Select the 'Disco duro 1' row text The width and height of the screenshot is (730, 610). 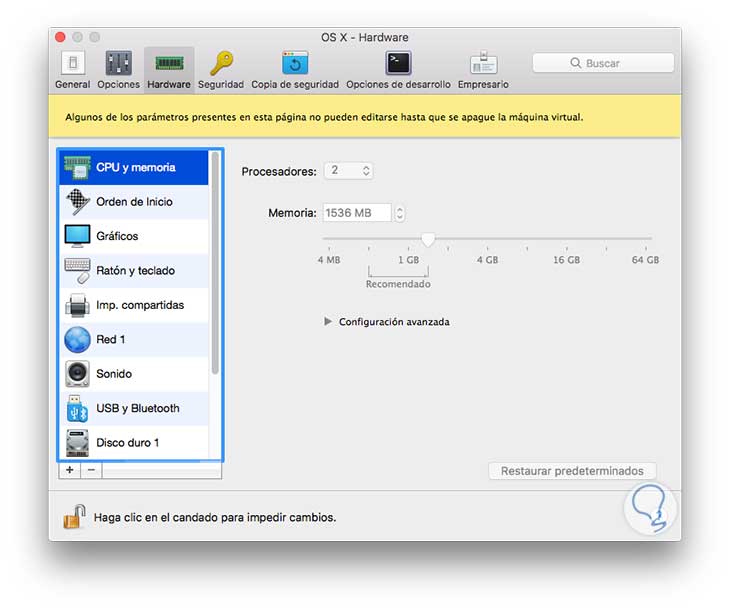point(128,443)
